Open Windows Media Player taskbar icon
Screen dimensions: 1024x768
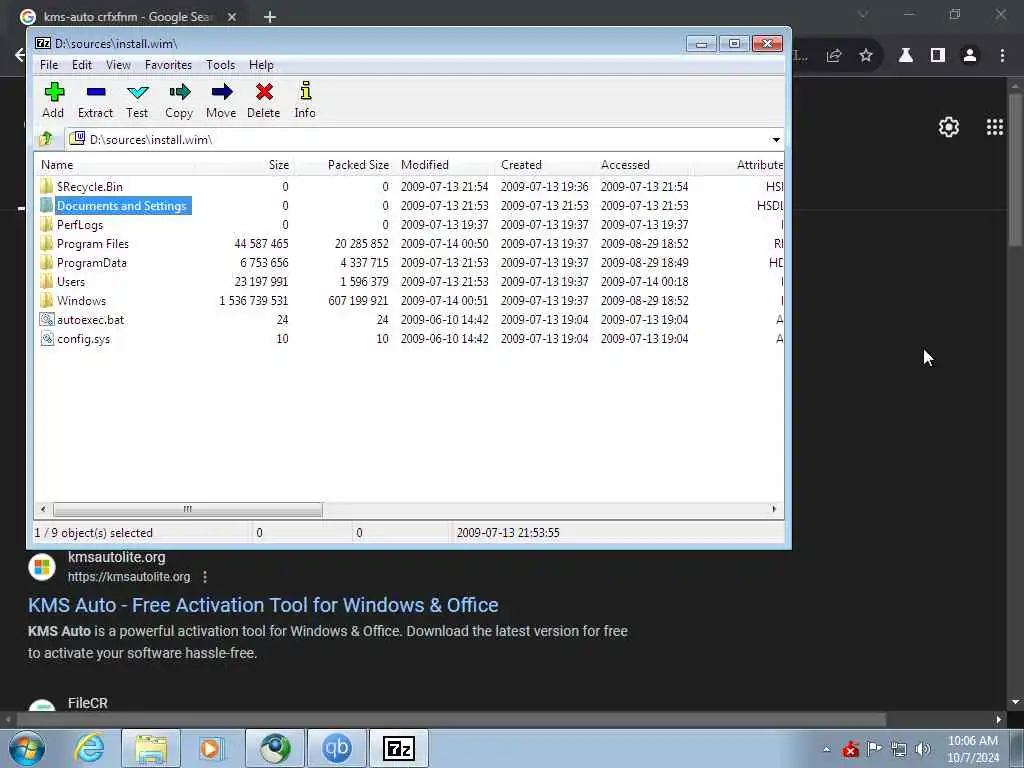211,748
